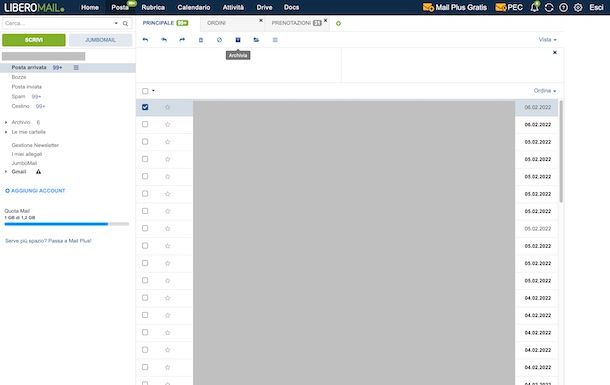
Task: Open the Rubrica menu
Action: click(153, 7)
